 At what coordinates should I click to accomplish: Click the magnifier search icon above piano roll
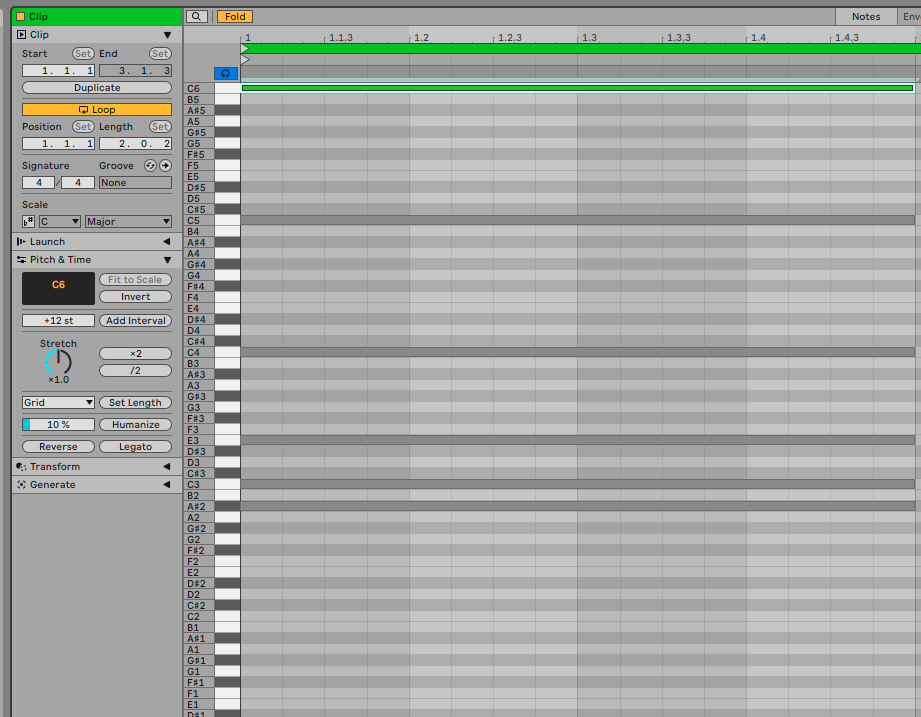[x=197, y=17]
